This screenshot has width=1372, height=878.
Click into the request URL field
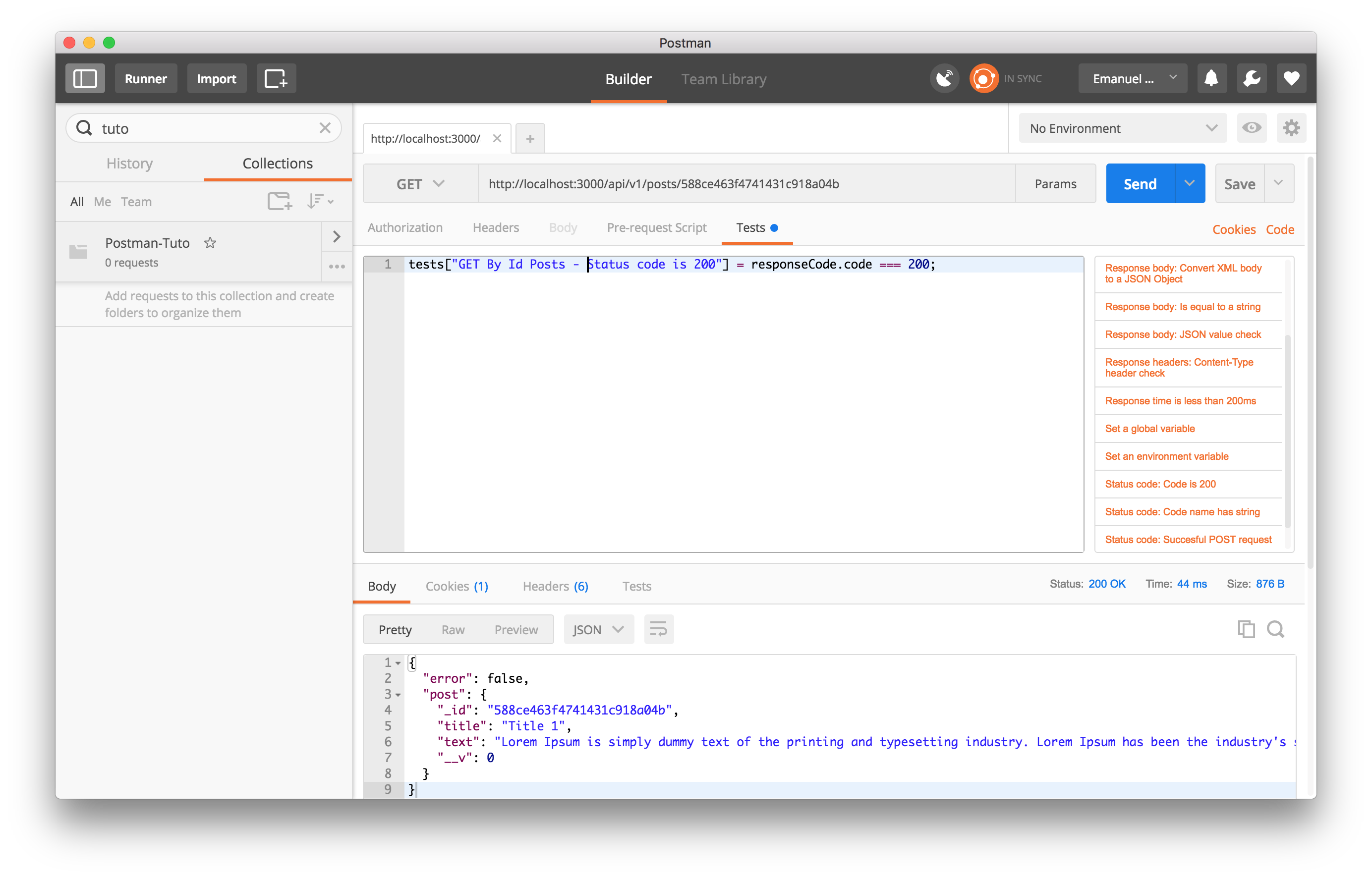[747, 184]
